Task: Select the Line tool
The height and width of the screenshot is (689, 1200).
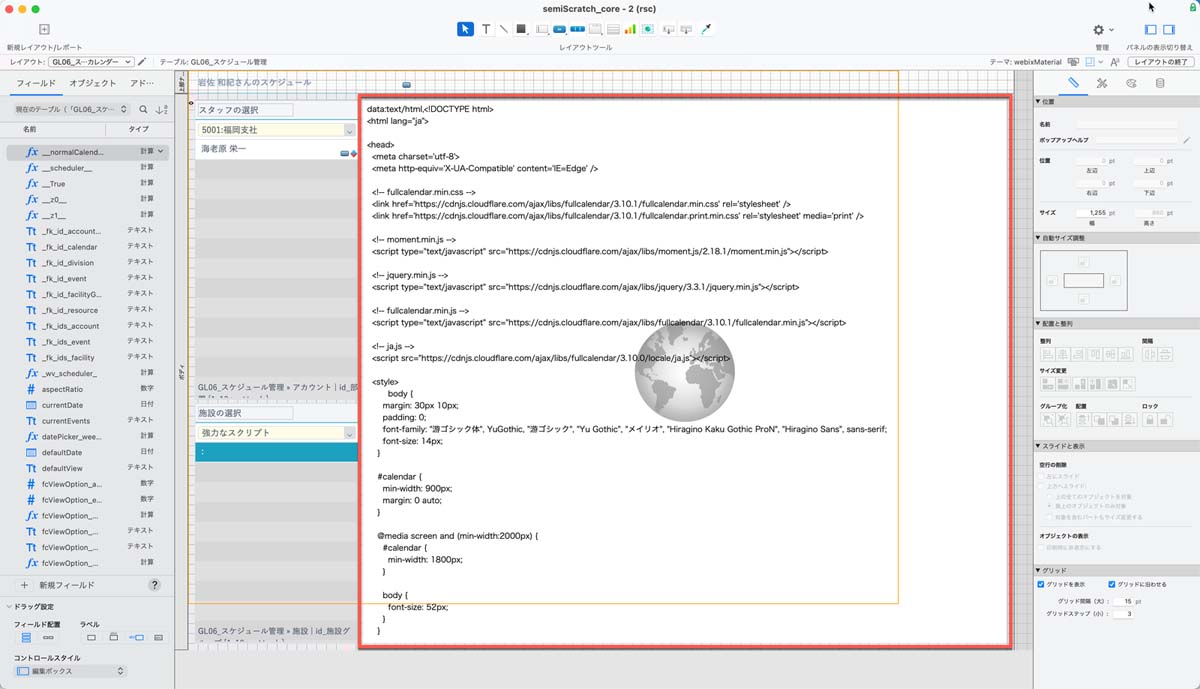Action: pyautogui.click(x=503, y=29)
